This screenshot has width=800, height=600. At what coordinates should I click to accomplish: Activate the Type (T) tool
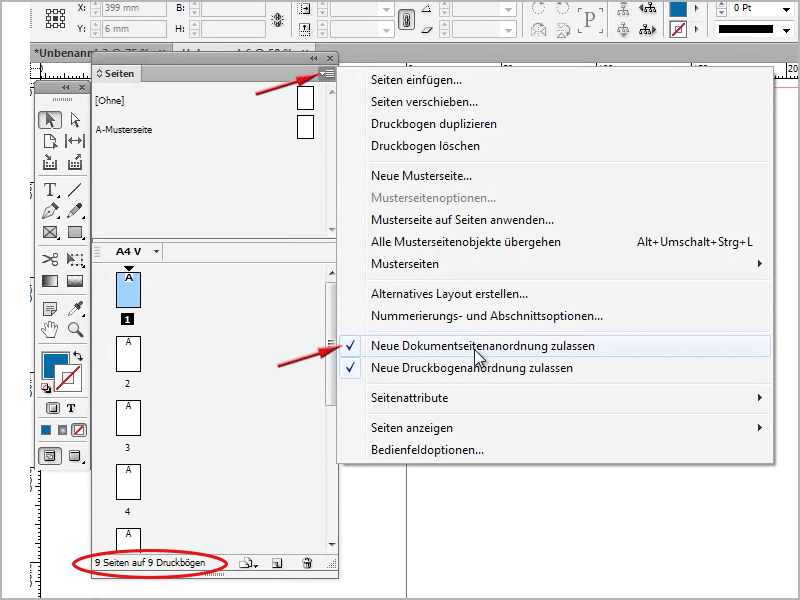50,190
